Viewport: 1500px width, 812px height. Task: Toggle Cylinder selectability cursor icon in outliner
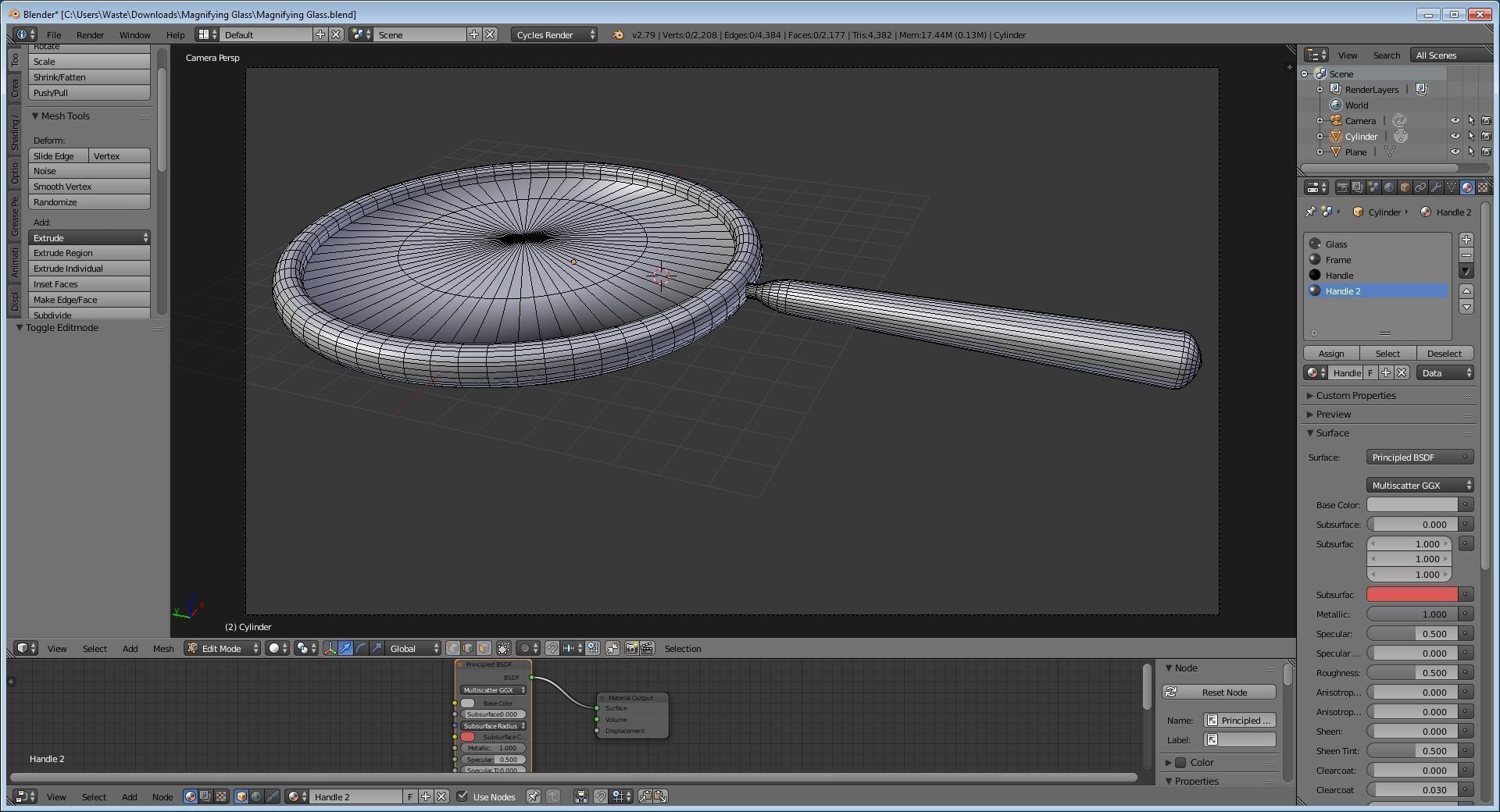pyautogui.click(x=1471, y=137)
